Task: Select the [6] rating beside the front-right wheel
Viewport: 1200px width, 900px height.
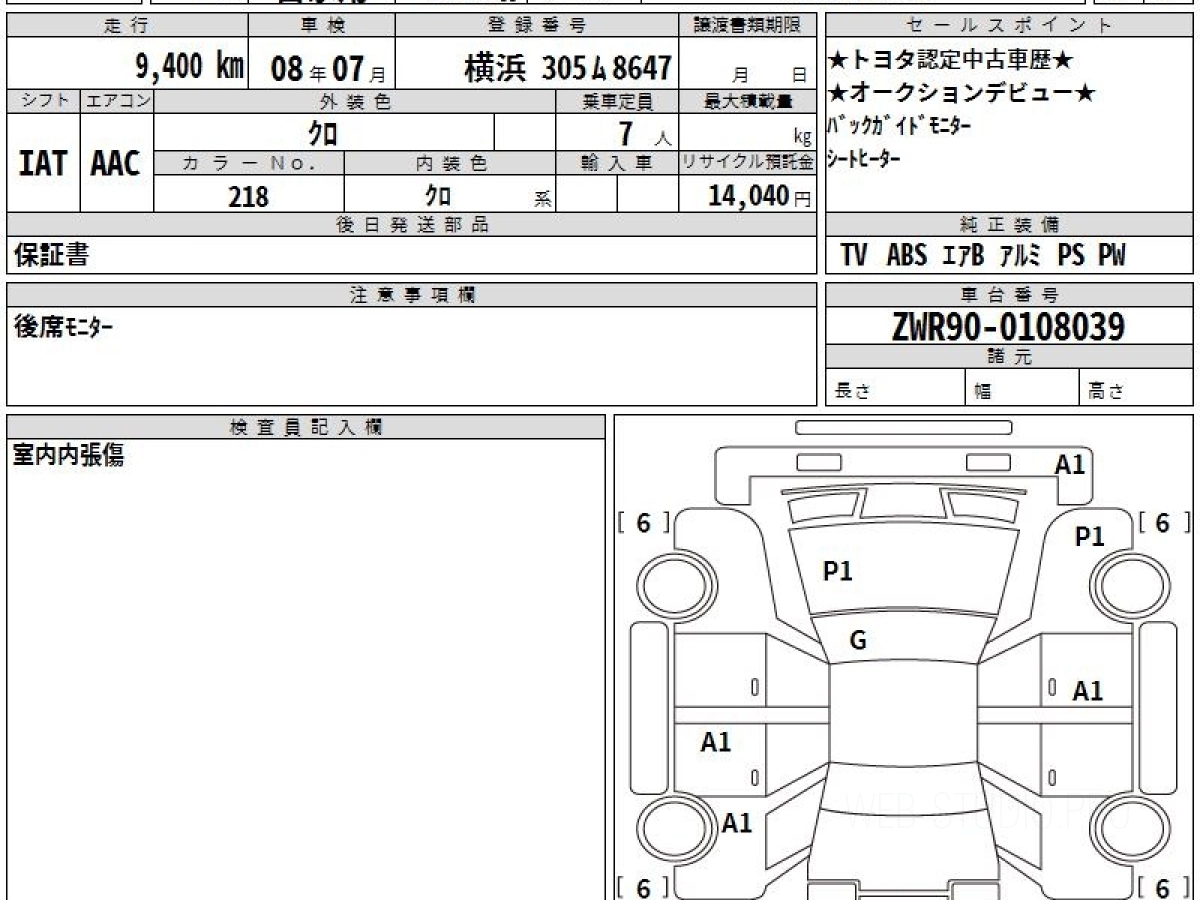Action: [1163, 522]
